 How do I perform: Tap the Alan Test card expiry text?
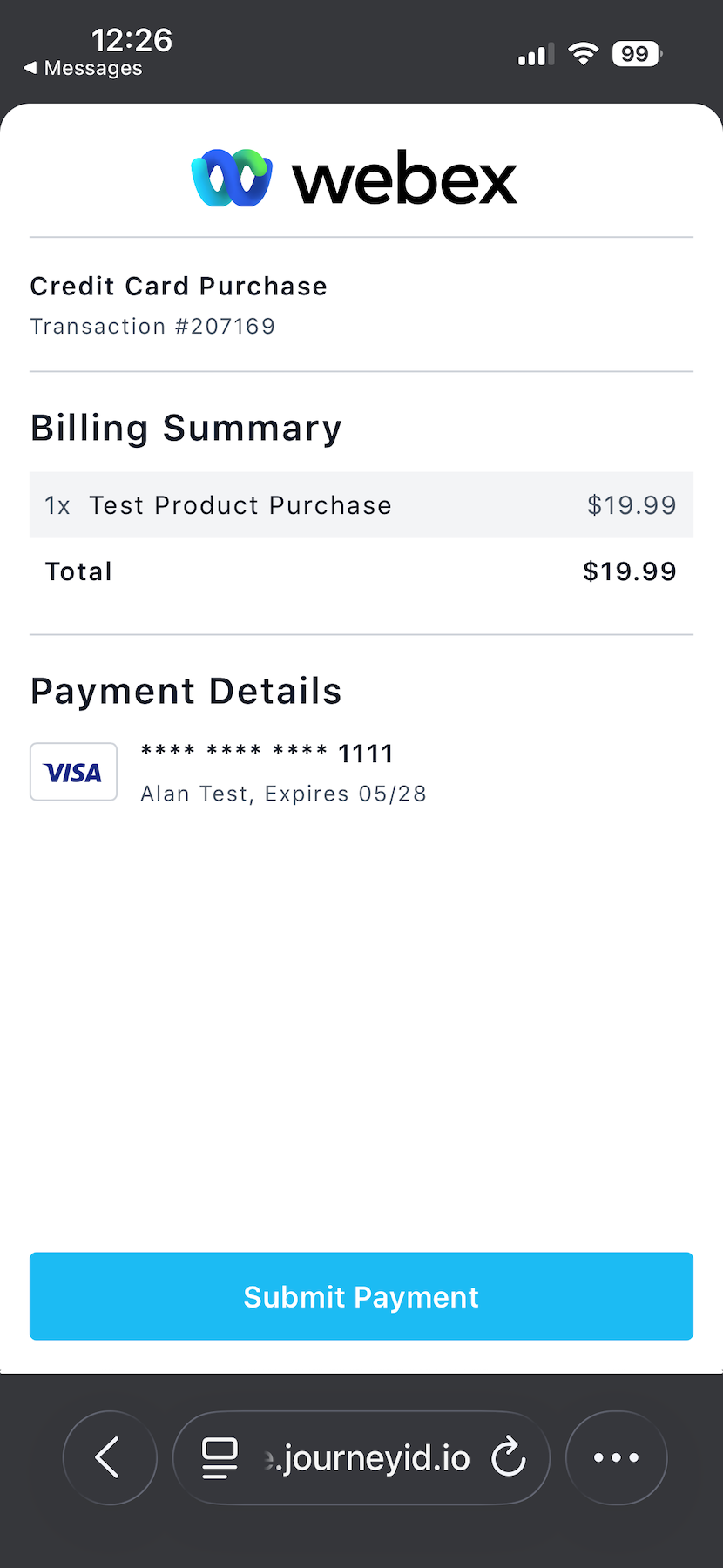coord(283,794)
